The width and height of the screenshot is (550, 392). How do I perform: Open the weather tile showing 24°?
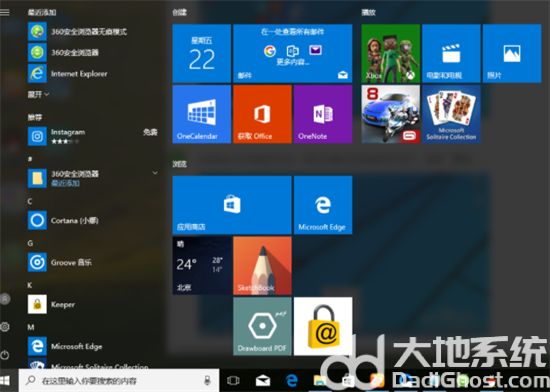point(202,265)
